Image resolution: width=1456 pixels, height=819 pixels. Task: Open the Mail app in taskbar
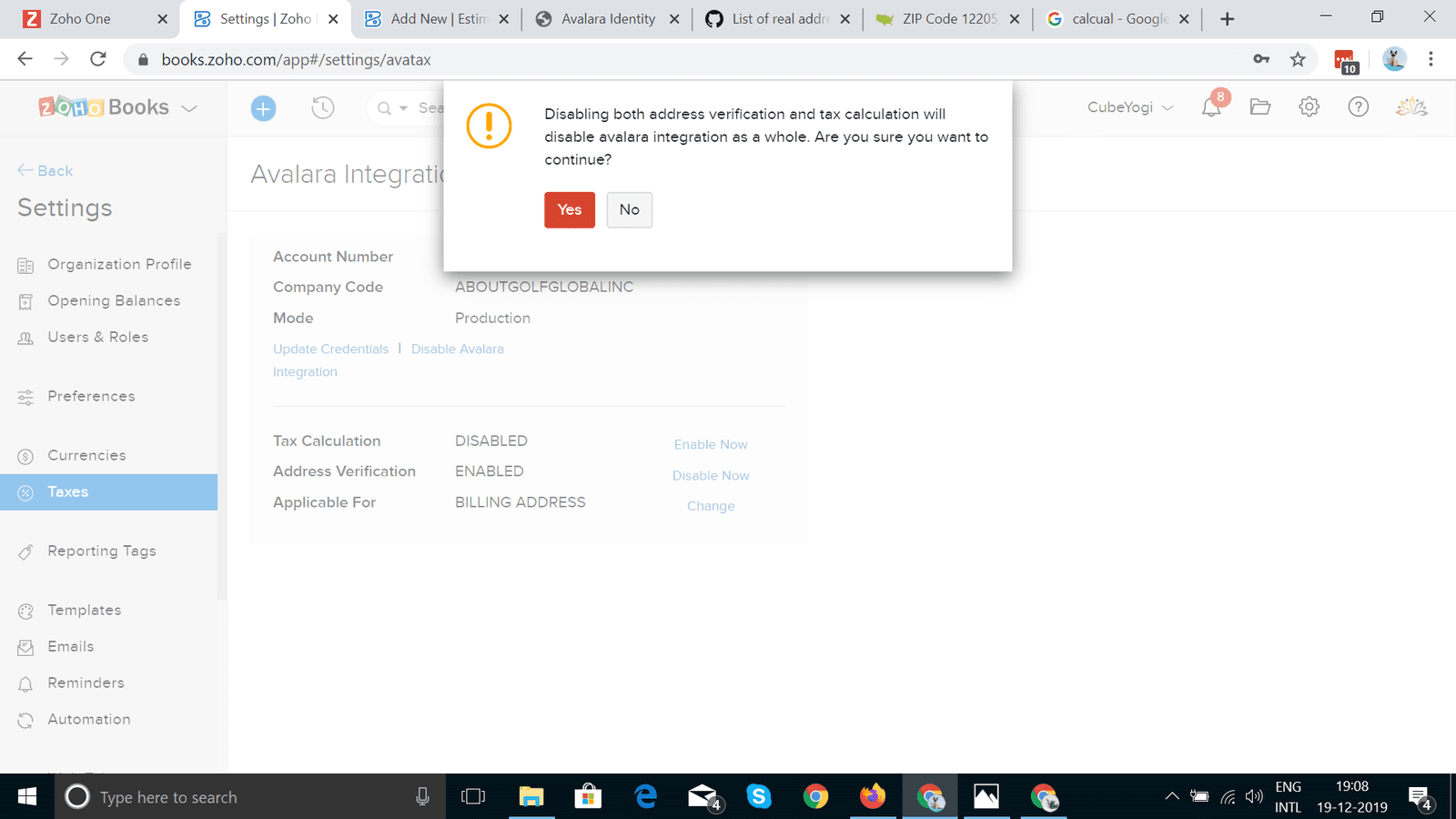tap(703, 797)
